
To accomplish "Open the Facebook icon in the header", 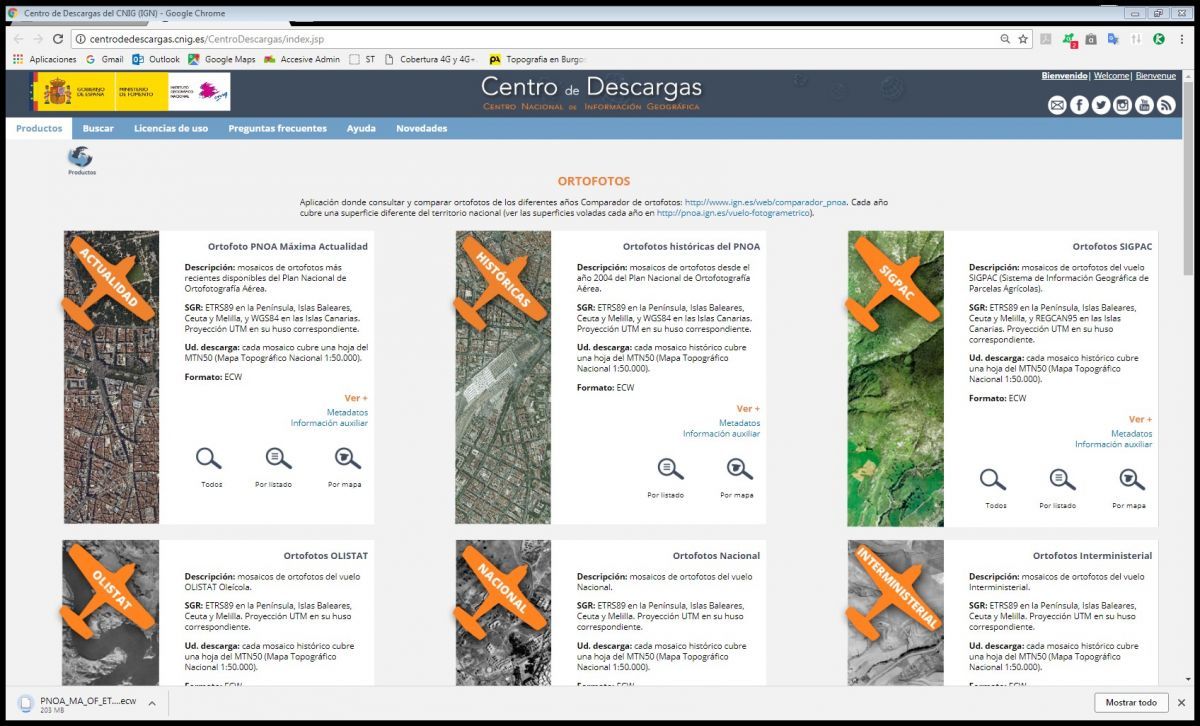I will pyautogui.click(x=1079, y=105).
